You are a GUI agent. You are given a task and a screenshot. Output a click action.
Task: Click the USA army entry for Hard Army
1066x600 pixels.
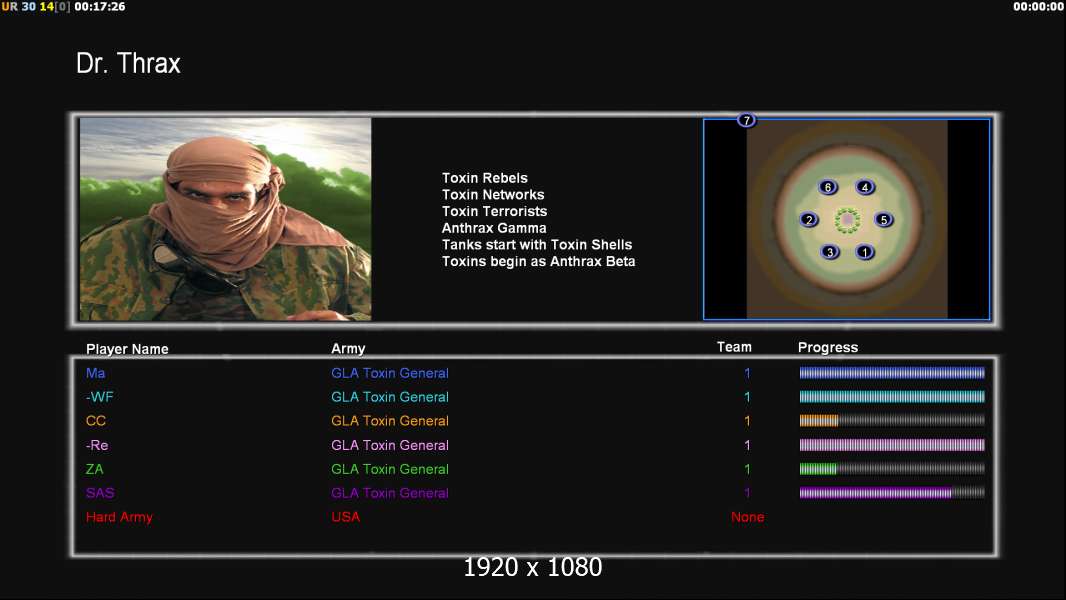point(345,517)
